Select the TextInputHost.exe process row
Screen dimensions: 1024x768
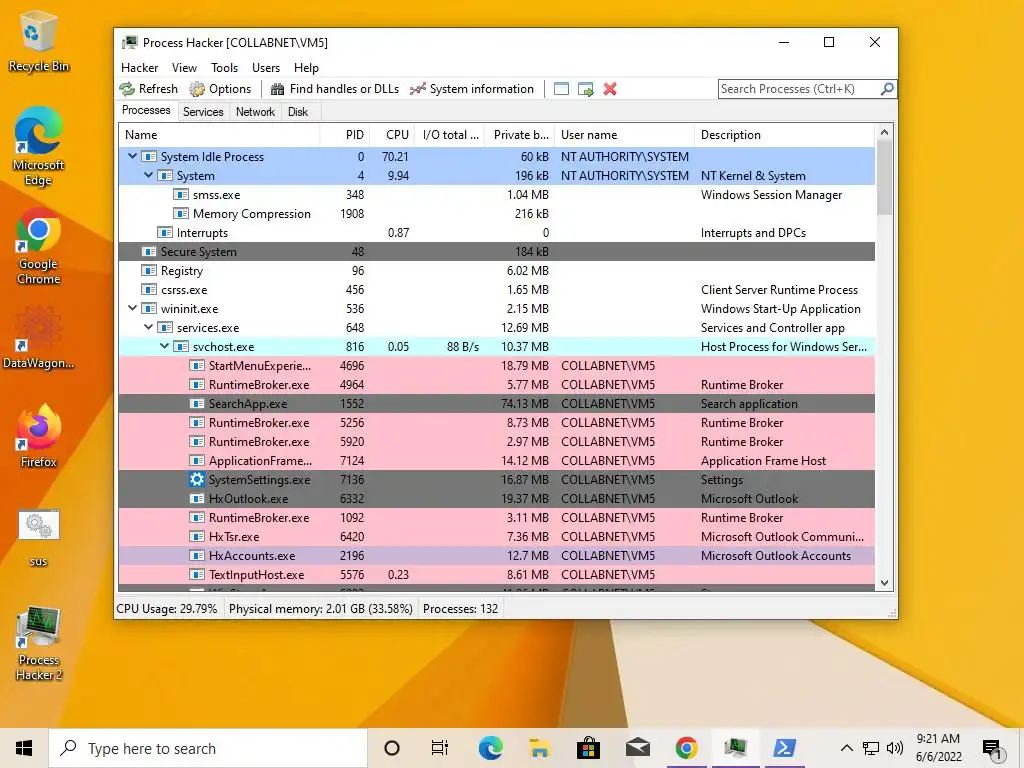496,575
